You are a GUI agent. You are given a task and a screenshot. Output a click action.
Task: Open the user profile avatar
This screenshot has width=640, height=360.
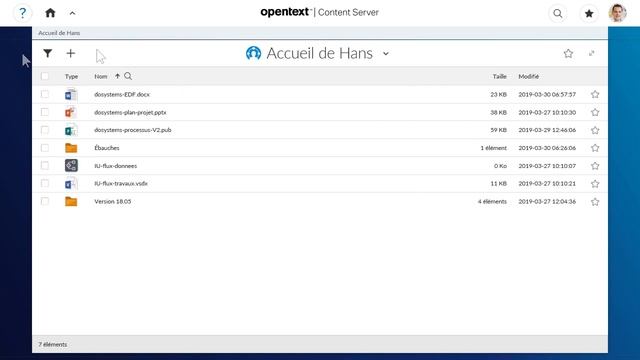(x=618, y=13)
